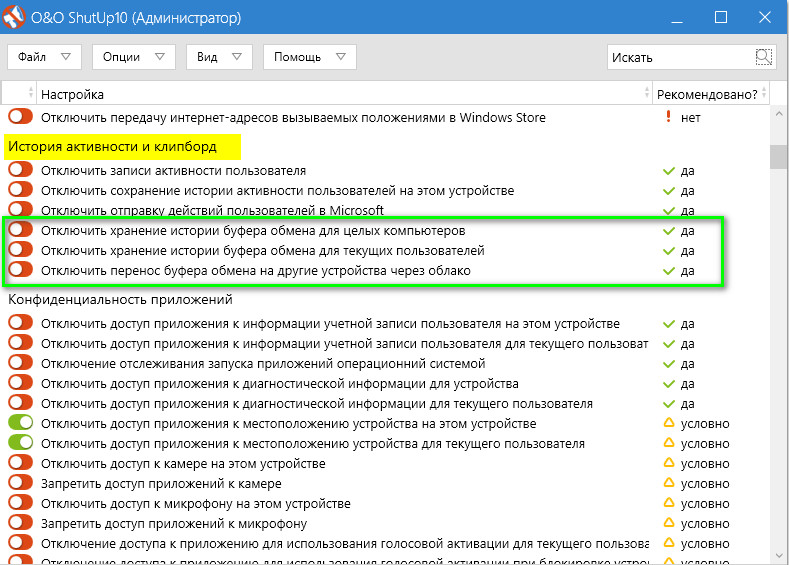Screen dimensions: 789x565
Task: Click 'условно' label for camera access on this device
Action: 705,463
